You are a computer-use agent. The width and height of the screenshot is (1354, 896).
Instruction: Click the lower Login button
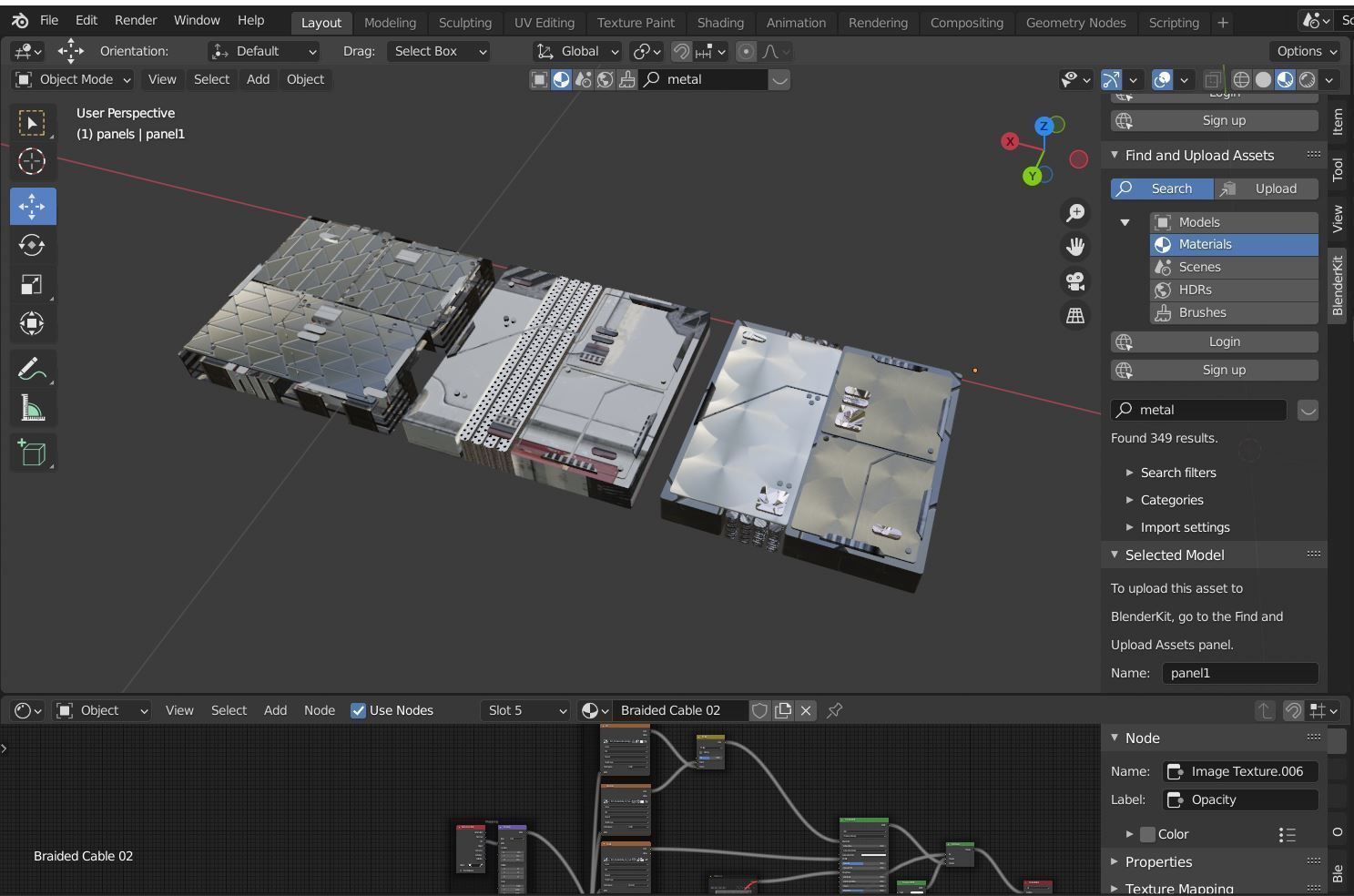click(x=1215, y=341)
